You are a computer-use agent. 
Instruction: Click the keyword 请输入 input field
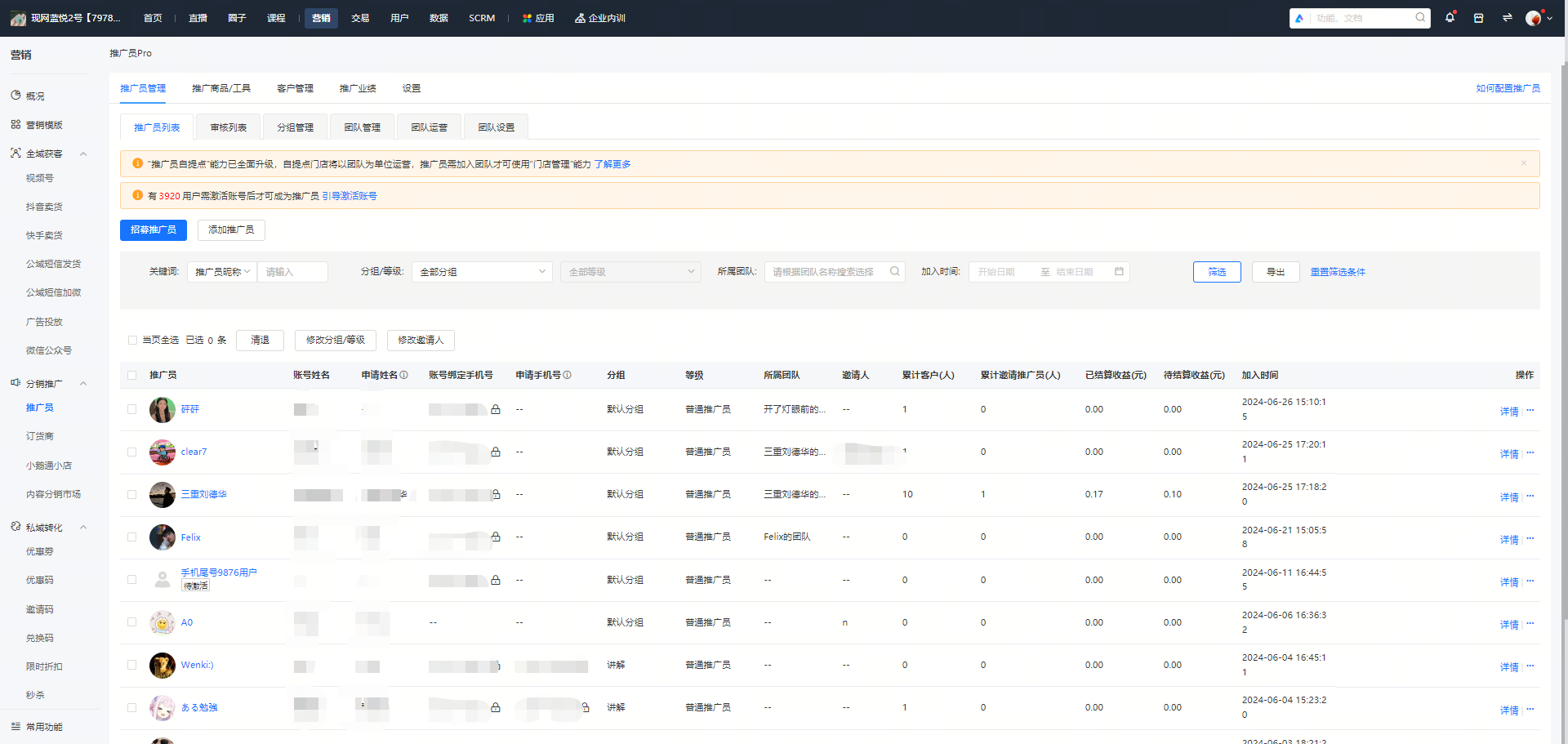[x=292, y=272]
